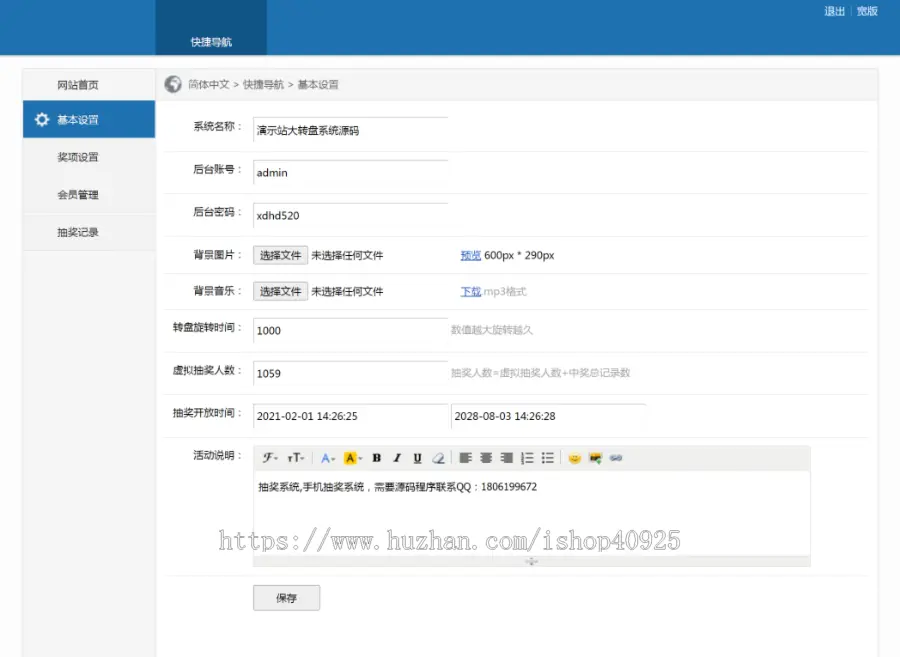900x657 pixels.
Task: Open the 预览 background image link
Action: point(471,255)
